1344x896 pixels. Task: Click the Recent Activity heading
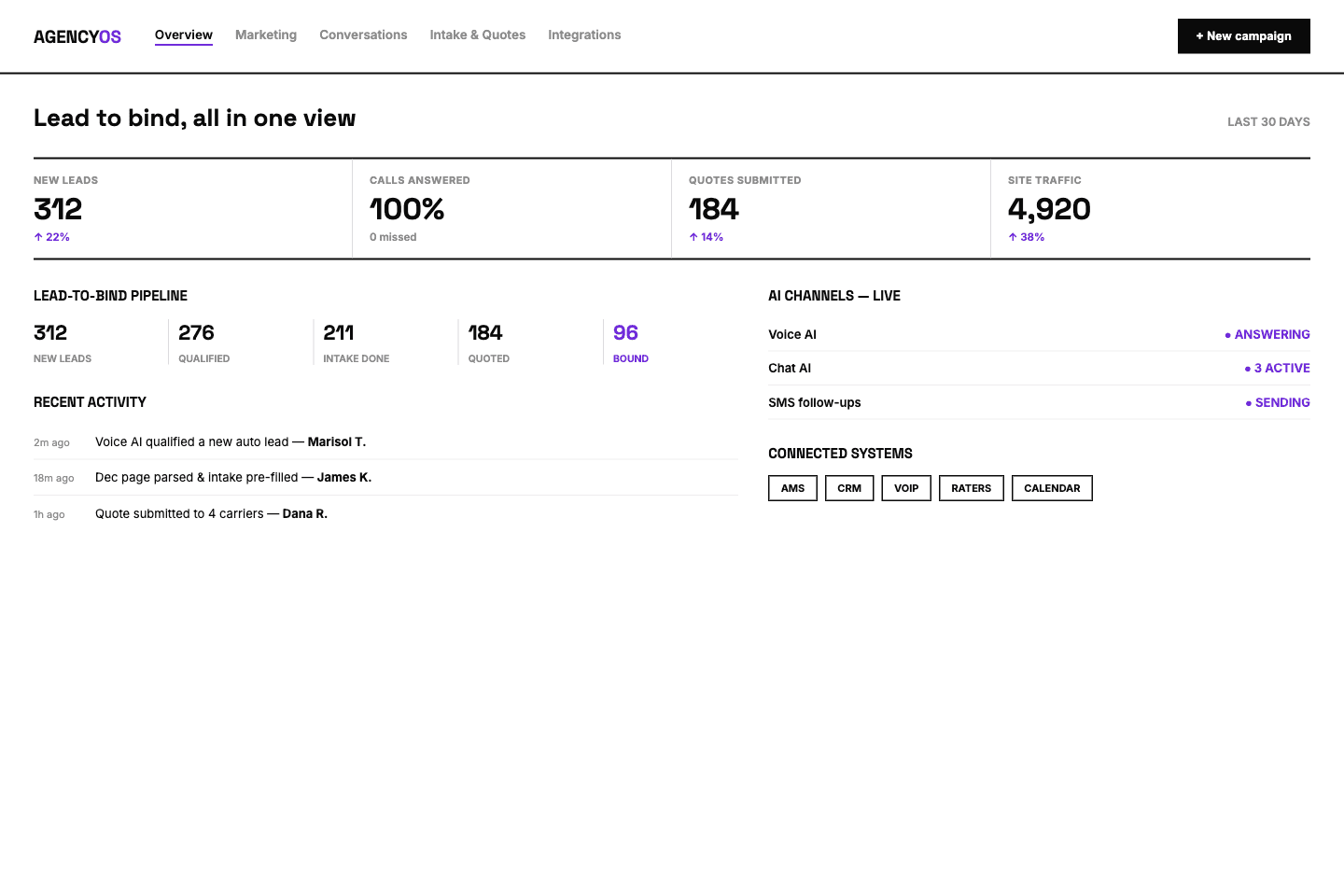coord(90,402)
